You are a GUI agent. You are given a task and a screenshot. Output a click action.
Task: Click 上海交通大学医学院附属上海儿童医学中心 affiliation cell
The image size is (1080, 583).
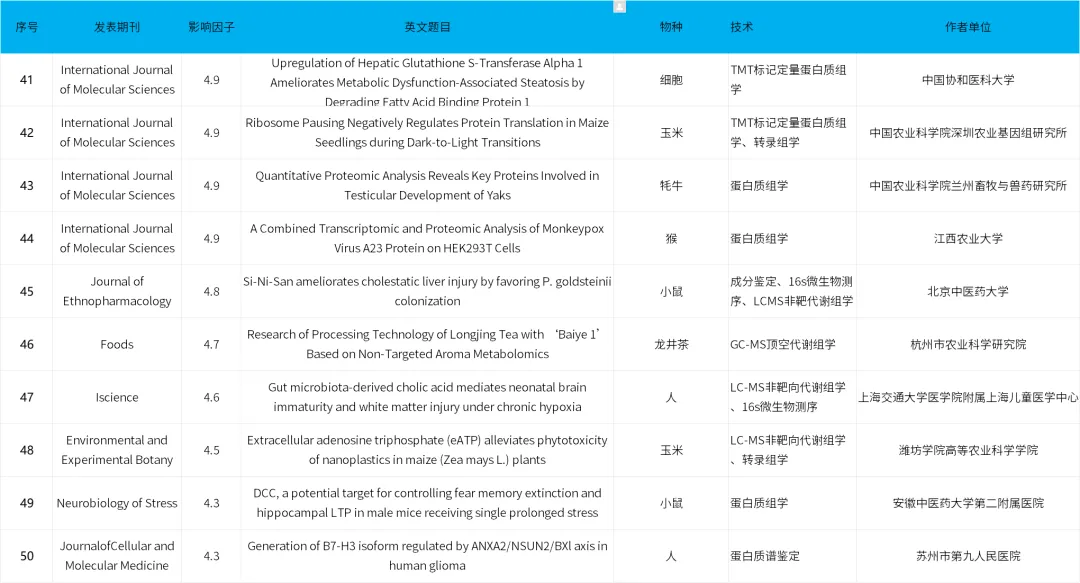[x=968, y=397]
